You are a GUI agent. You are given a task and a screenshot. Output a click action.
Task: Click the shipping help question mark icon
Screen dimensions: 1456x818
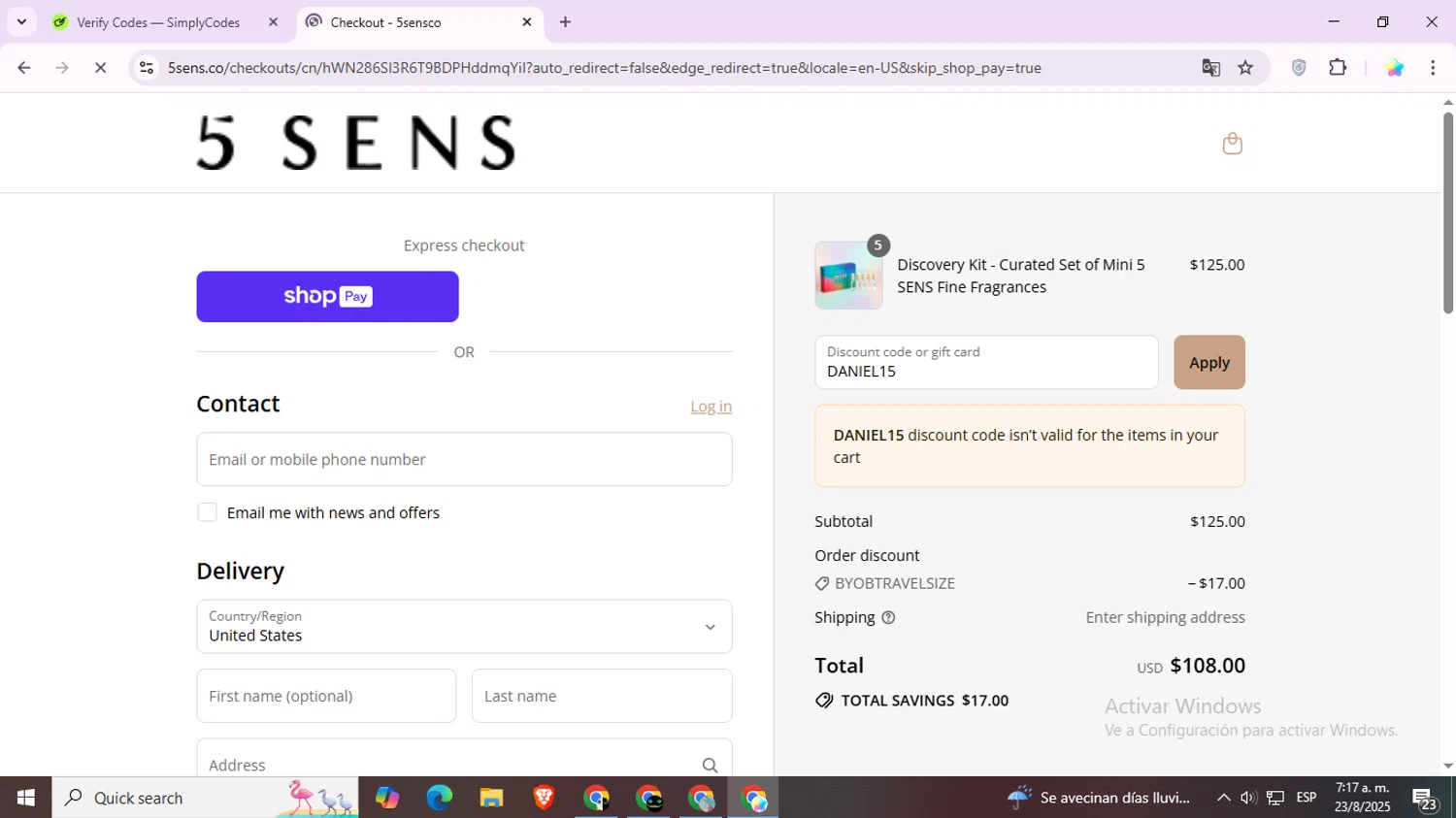(888, 617)
